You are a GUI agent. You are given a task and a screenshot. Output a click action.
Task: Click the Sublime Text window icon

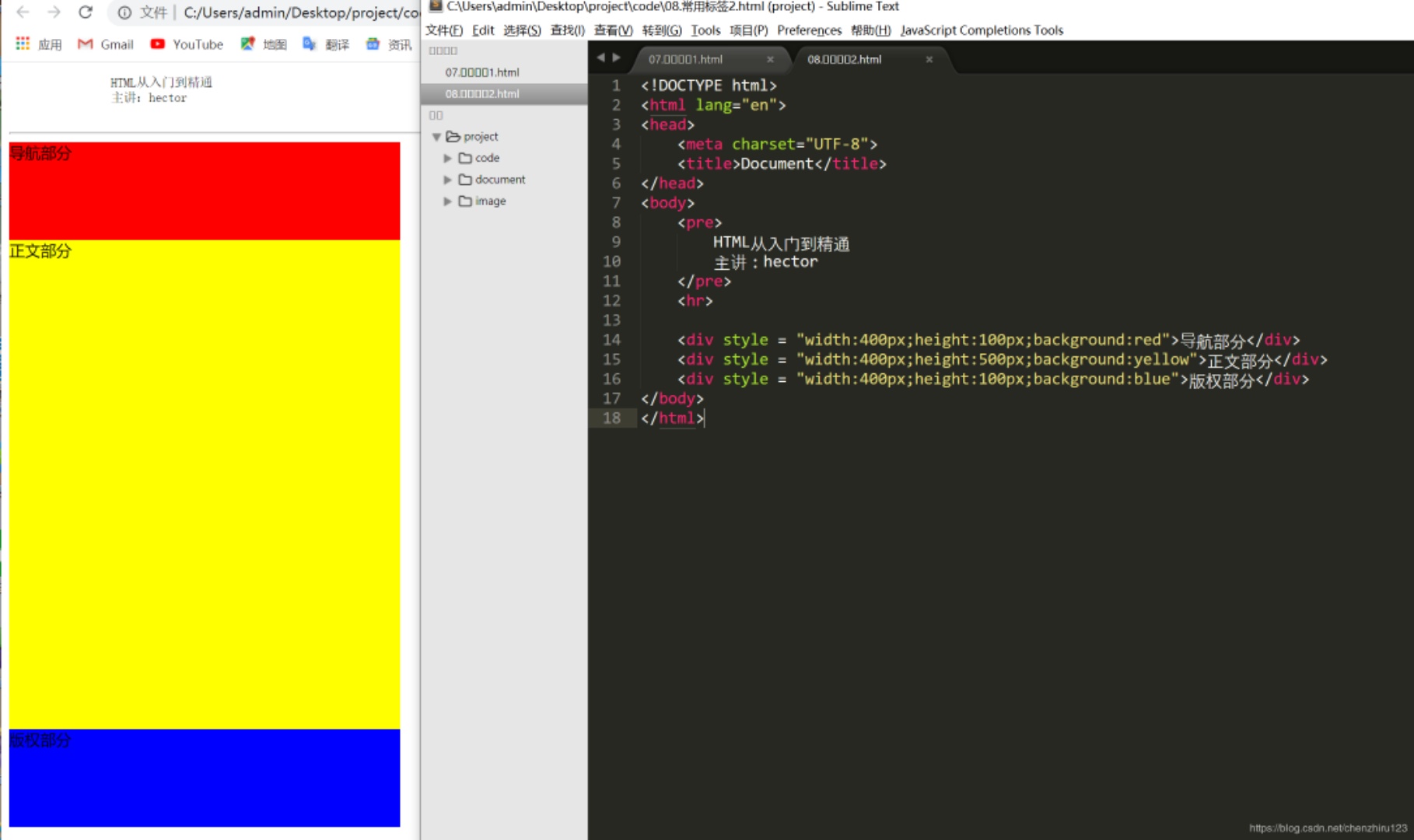point(436,6)
